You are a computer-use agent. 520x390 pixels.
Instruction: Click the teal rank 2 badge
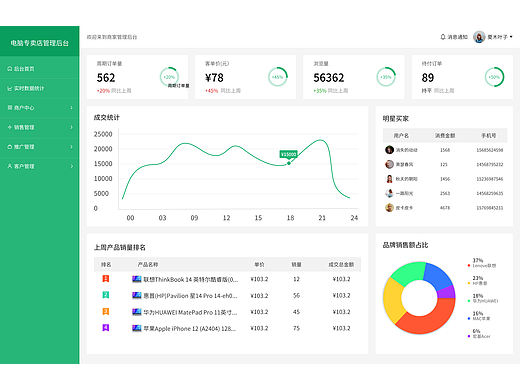[x=106, y=295]
